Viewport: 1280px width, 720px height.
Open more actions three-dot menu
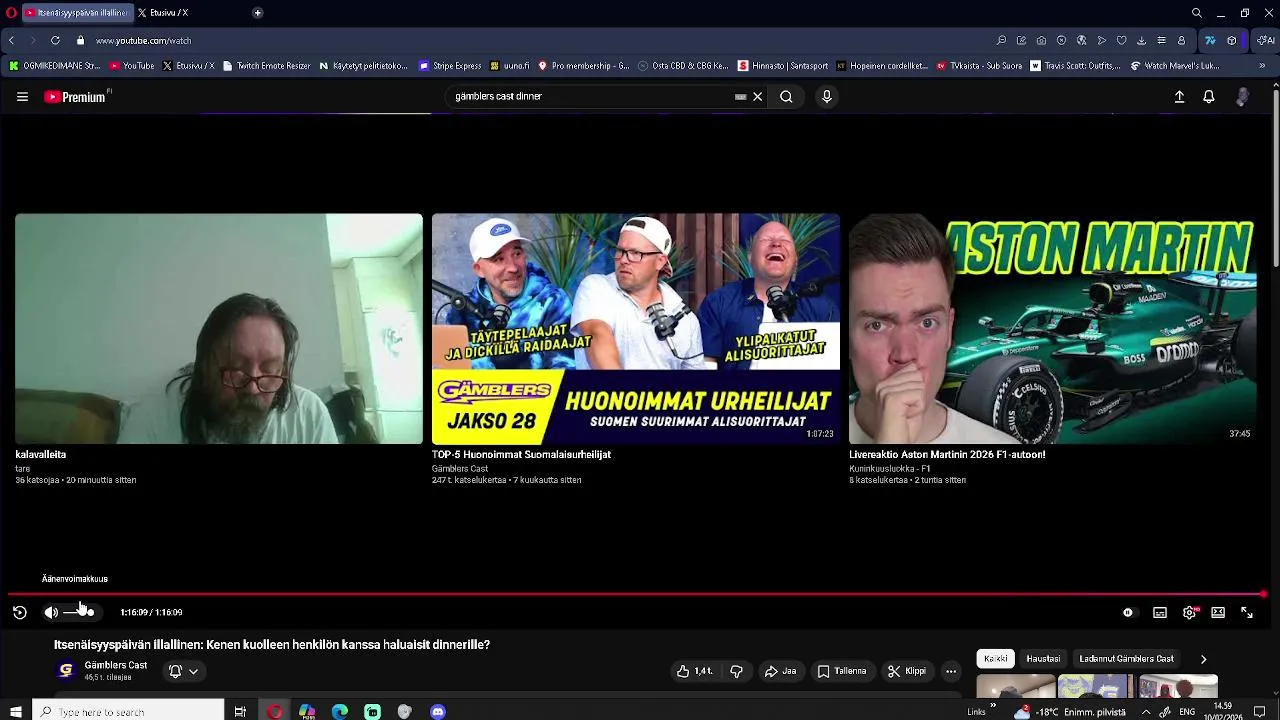(x=951, y=671)
